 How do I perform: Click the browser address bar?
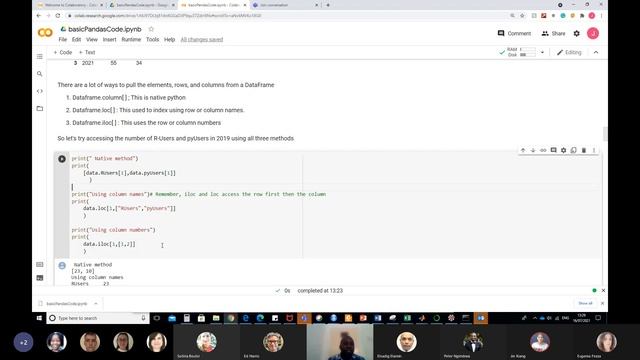coord(286,16)
